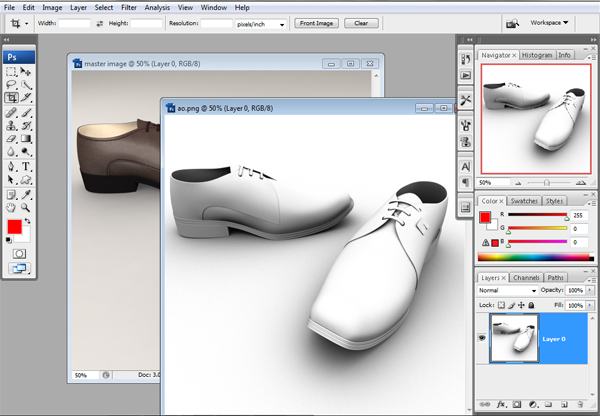Switch to the Paths tab

(555, 277)
